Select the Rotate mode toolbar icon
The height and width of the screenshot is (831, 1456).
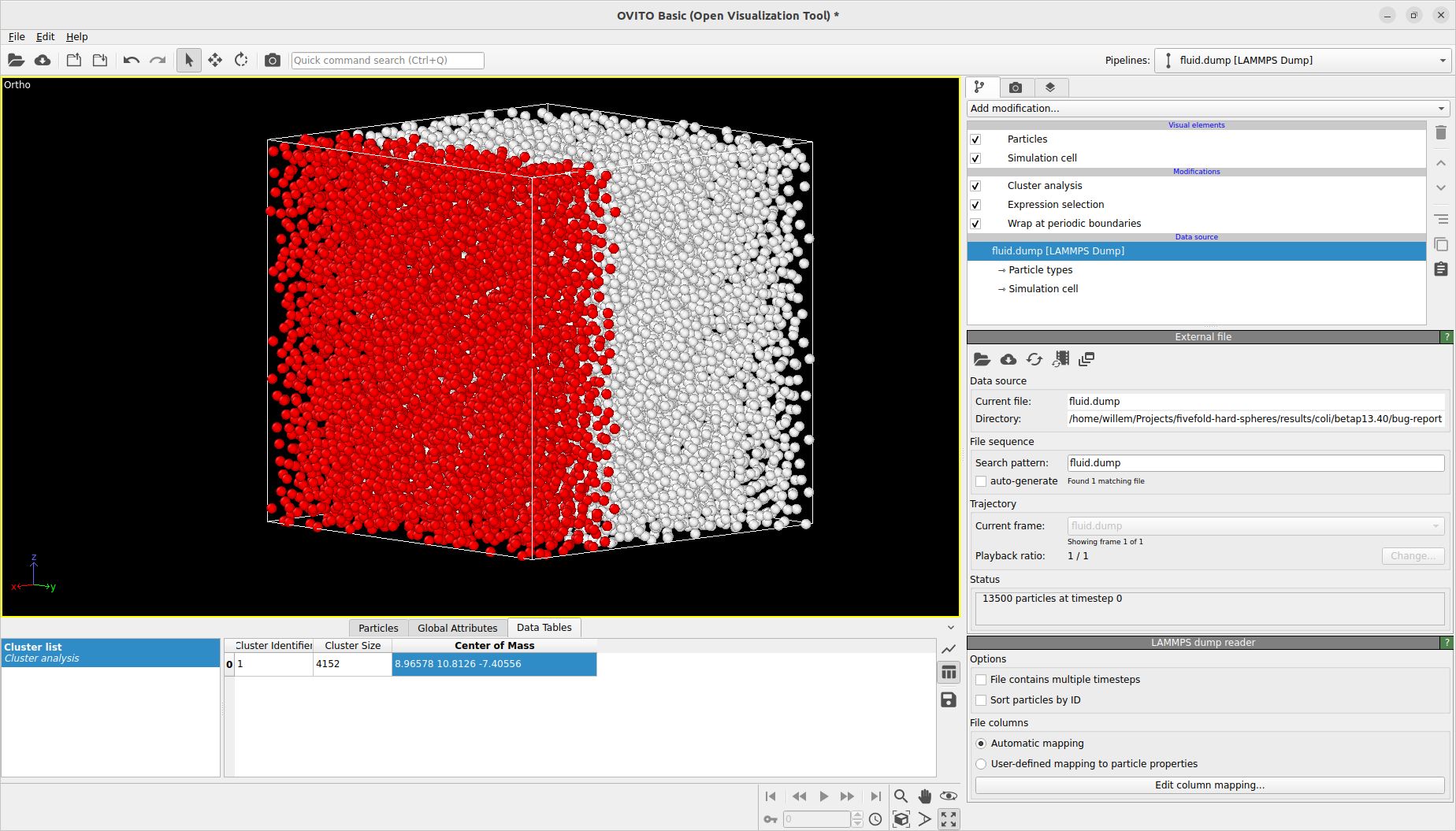coord(241,60)
